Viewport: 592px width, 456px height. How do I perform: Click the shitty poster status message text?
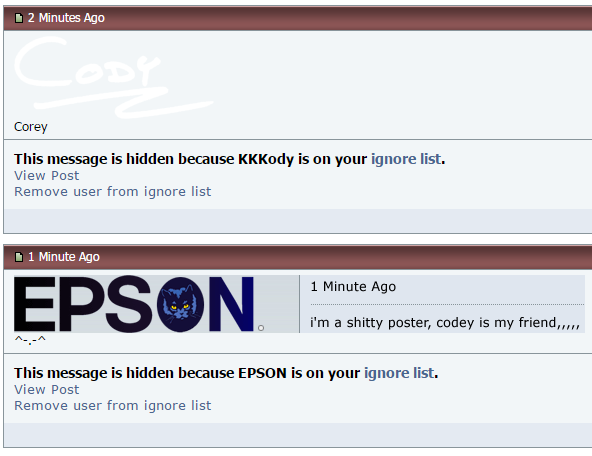coord(445,323)
